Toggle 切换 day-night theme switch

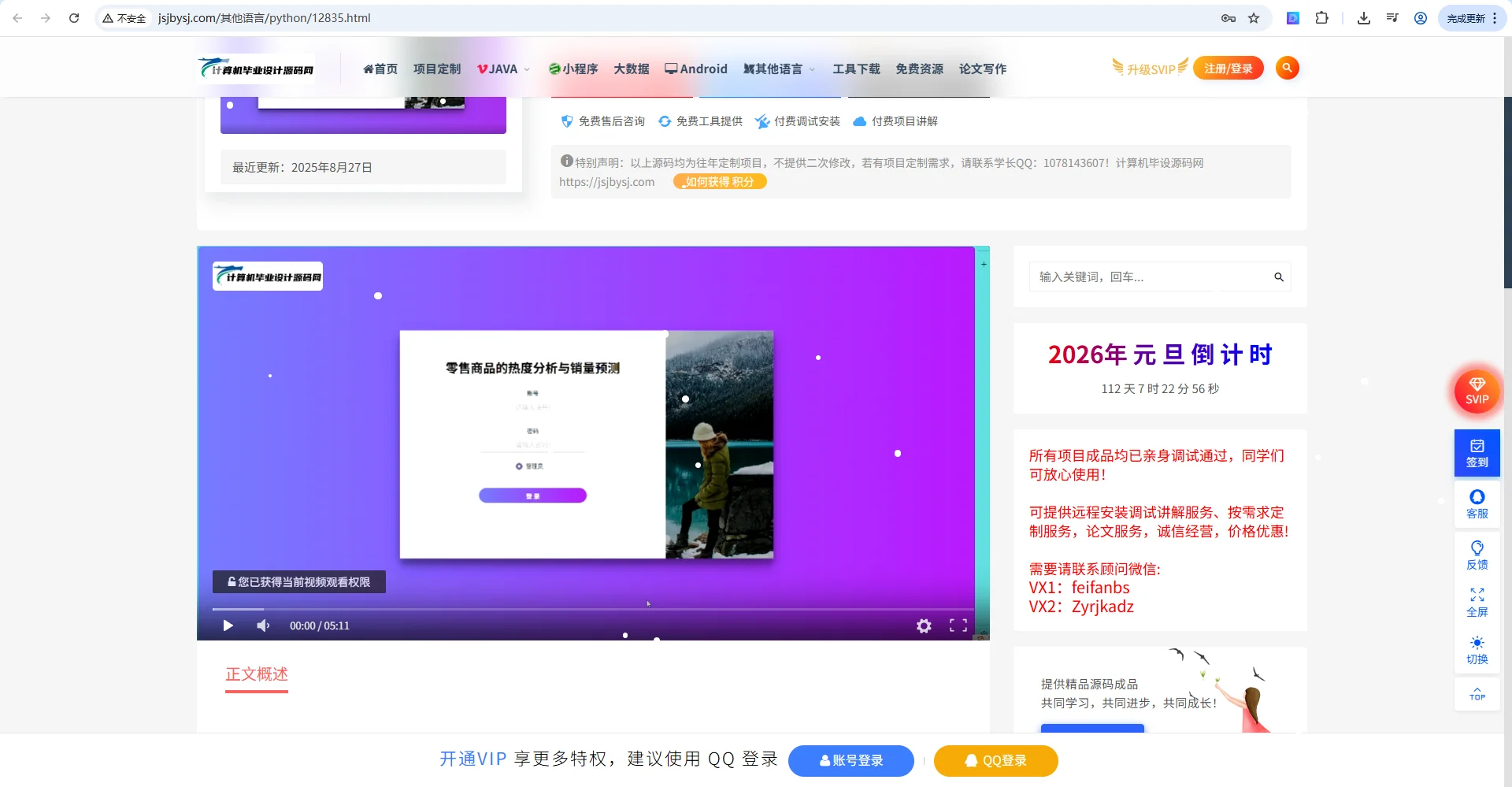[x=1477, y=649]
